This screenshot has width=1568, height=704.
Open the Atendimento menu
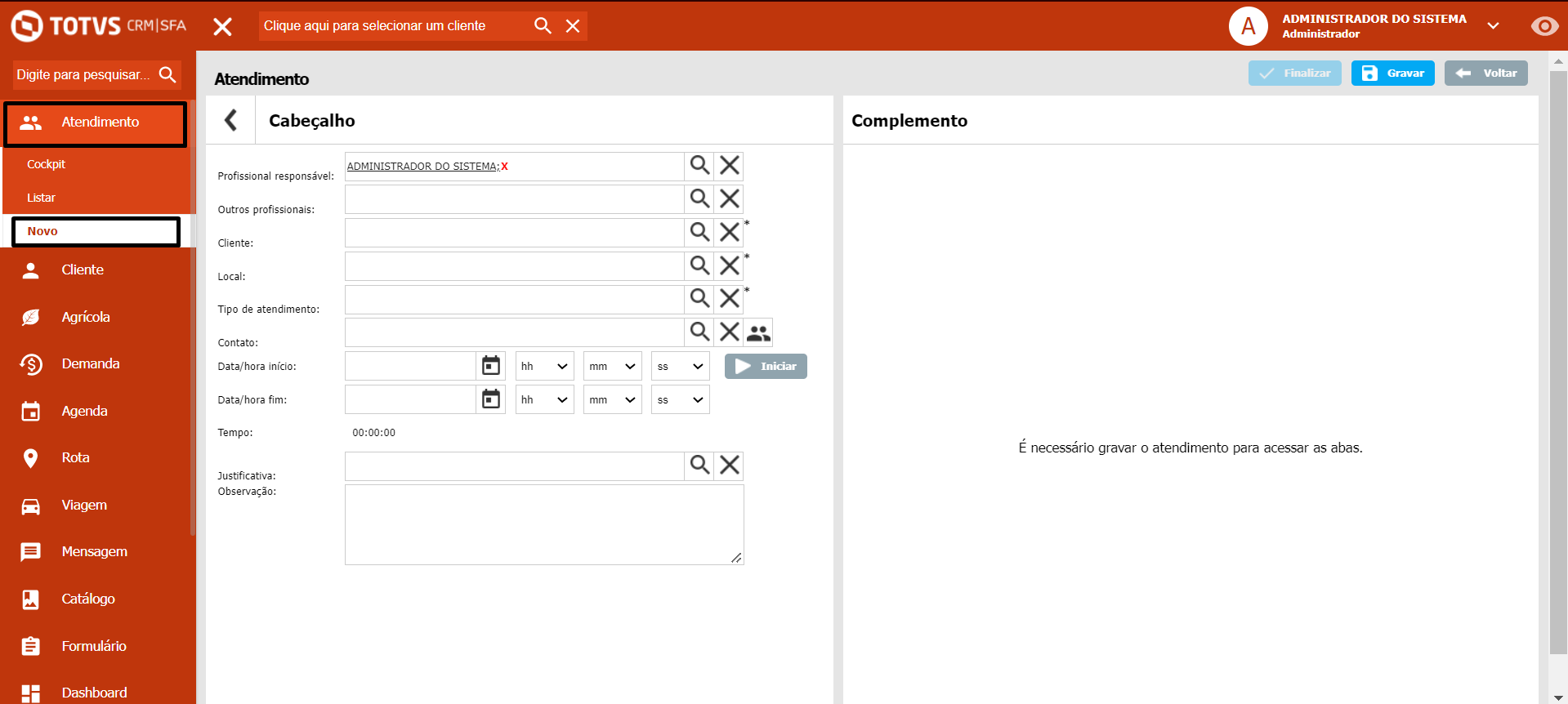(96, 123)
